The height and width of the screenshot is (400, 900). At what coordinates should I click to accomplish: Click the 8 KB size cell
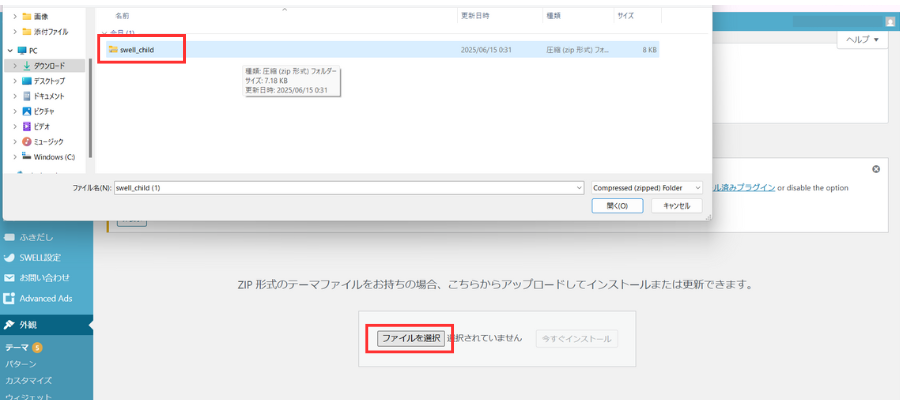click(650, 50)
